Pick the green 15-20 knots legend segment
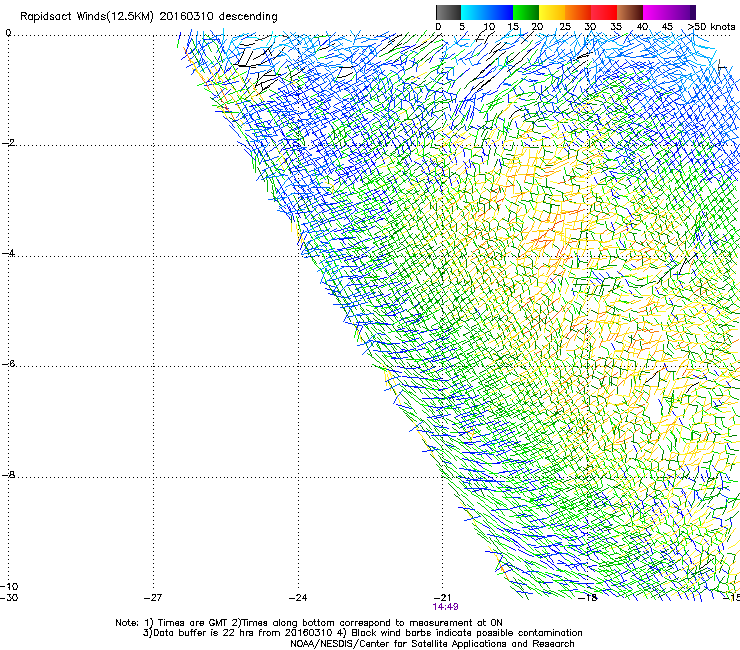Viewport: 740px width, 650px height. [526, 12]
